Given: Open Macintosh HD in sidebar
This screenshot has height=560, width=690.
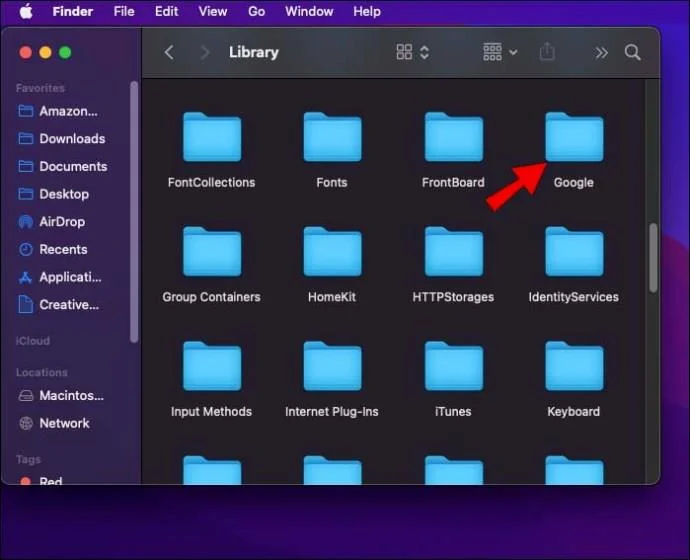Looking at the screenshot, I should point(61,395).
